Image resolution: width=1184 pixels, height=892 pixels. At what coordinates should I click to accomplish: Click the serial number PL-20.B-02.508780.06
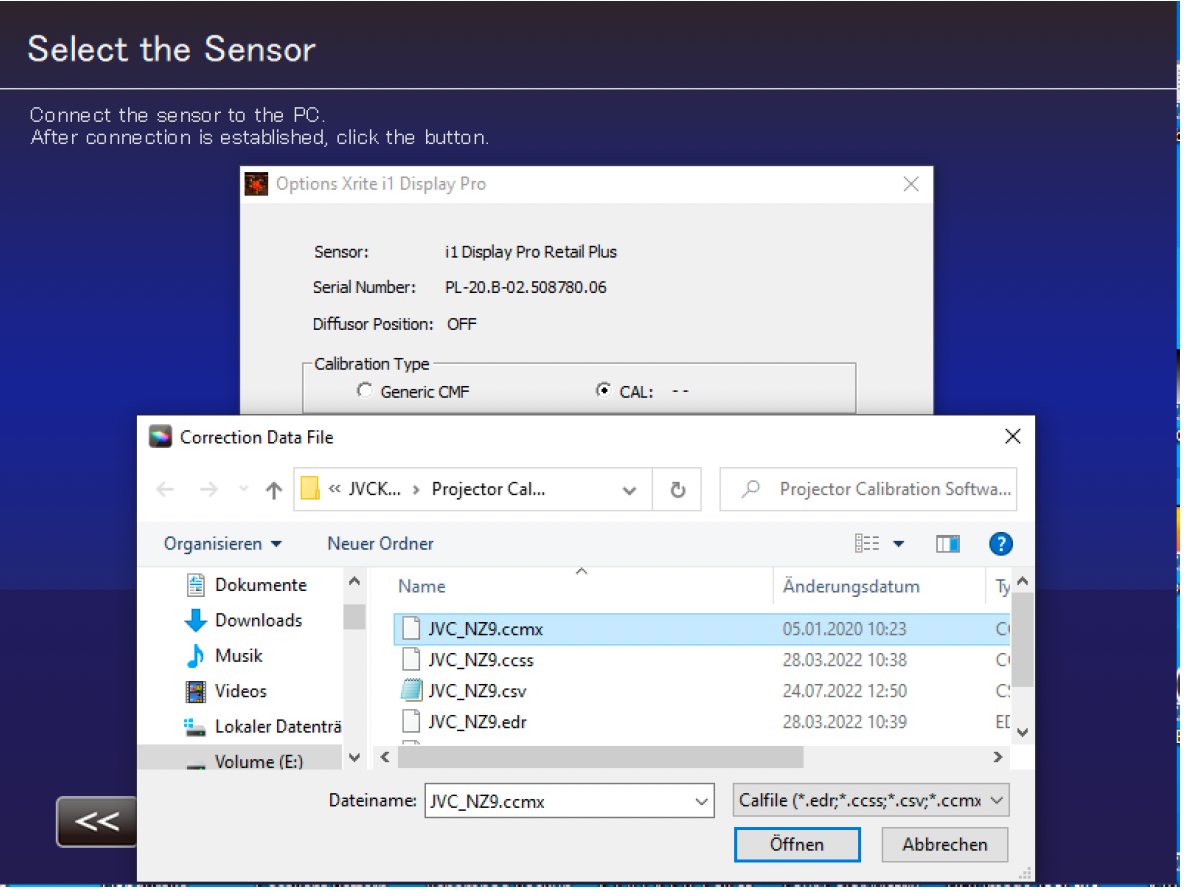[526, 288]
